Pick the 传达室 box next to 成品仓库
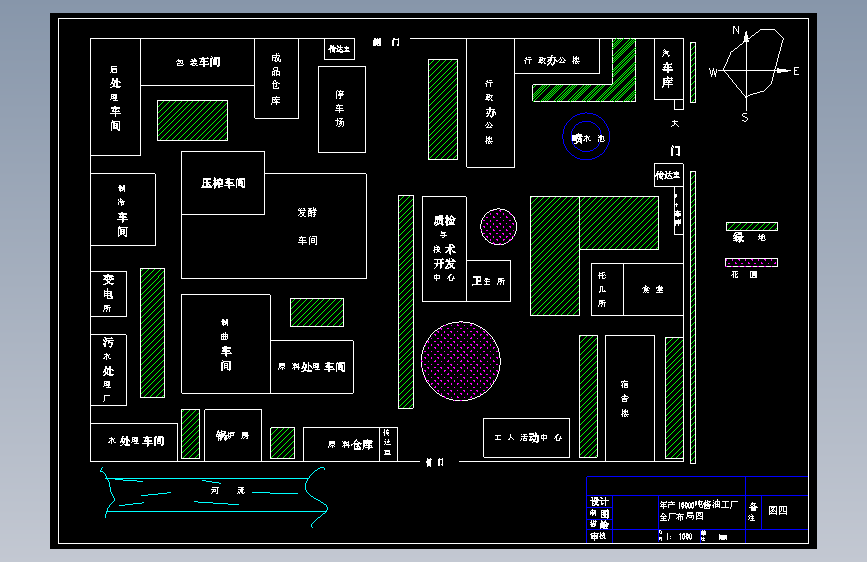 point(339,49)
